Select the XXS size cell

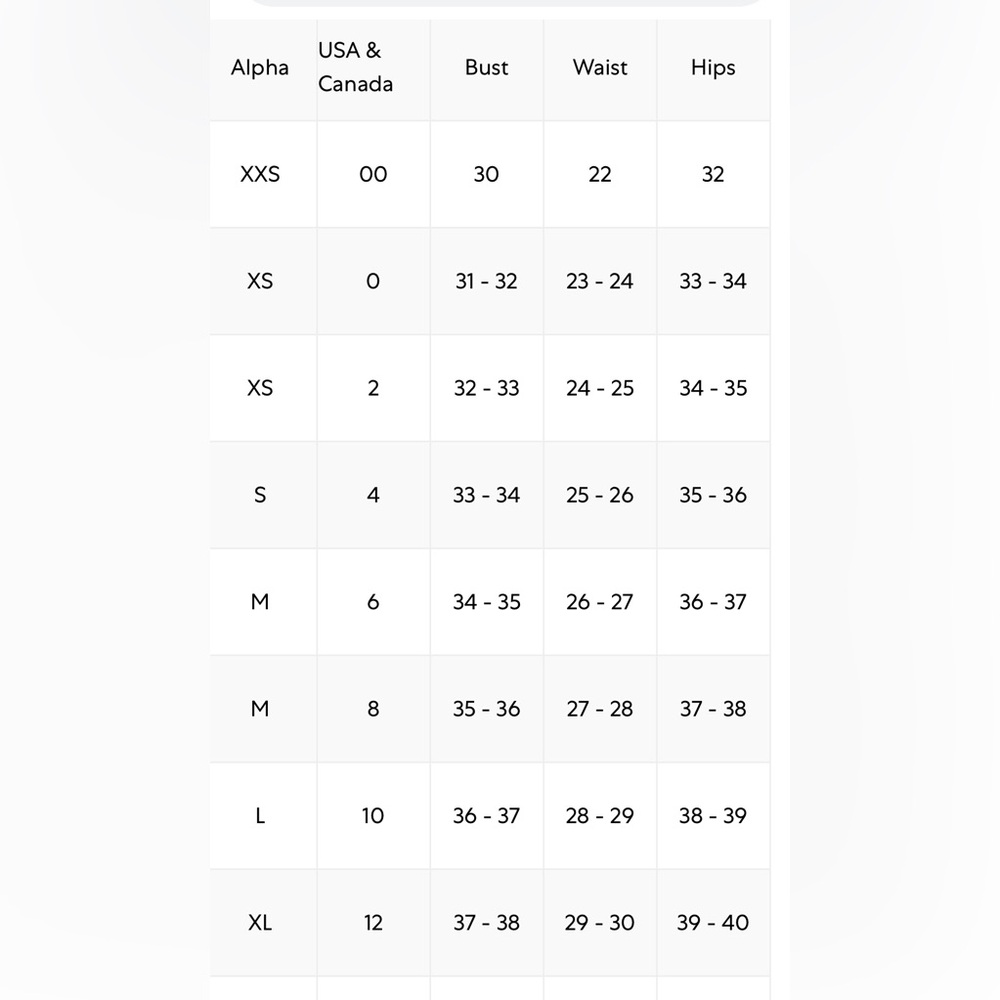pyautogui.click(x=260, y=174)
